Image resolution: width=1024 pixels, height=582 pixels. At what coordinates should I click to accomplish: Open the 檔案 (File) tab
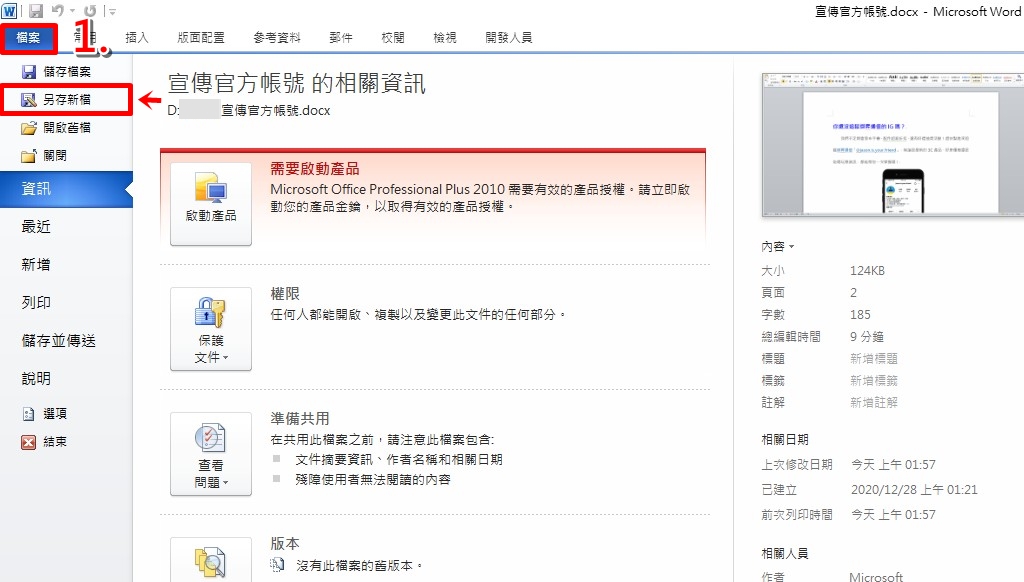[x=29, y=38]
